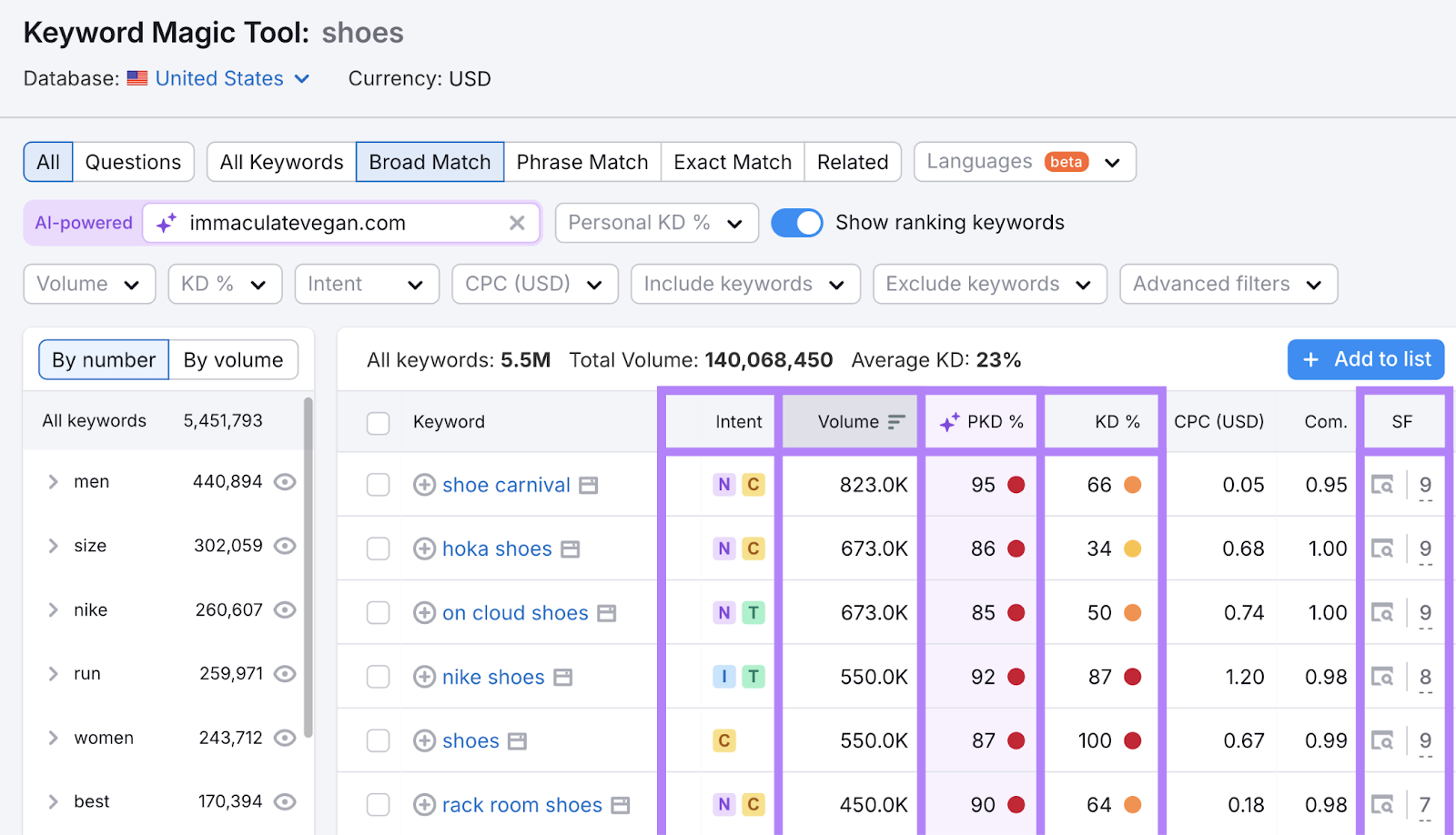Open SERP snapshot icon next to nike shoes
Image resolution: width=1456 pixels, height=835 pixels.
point(563,678)
